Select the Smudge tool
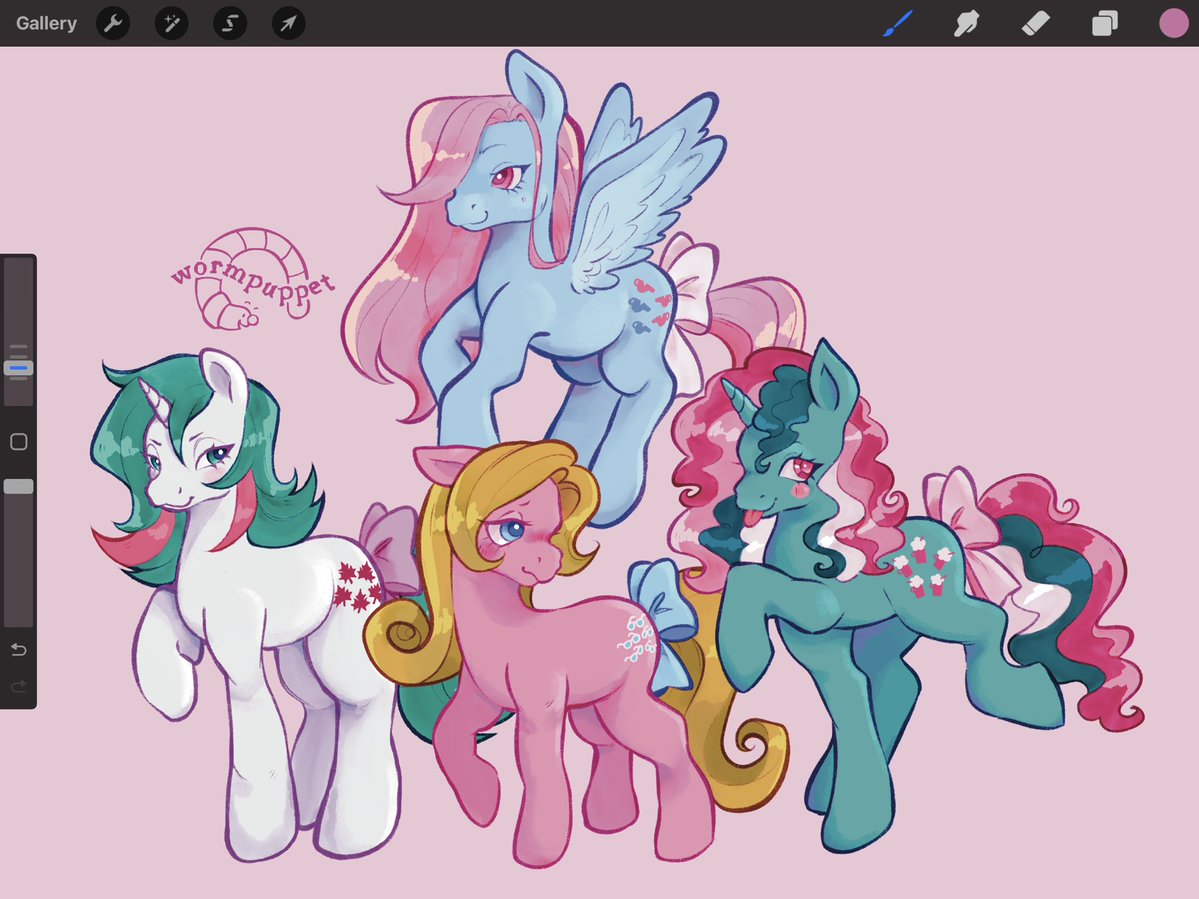The height and width of the screenshot is (899, 1199). click(x=967, y=23)
